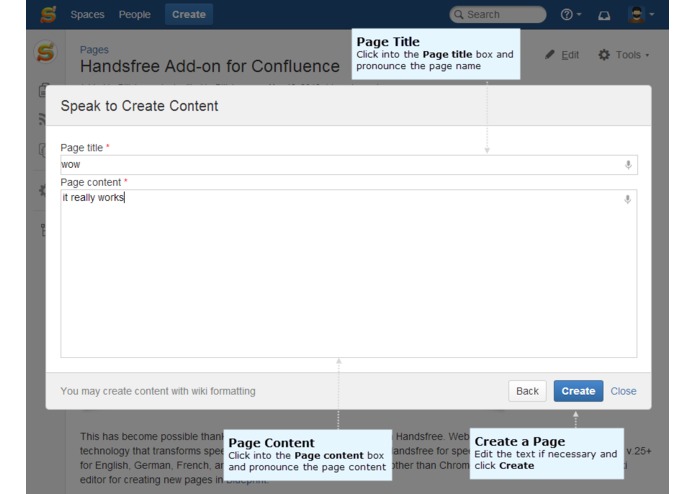
Task: Click microphone icon in Page content box
Action: pyautogui.click(x=628, y=199)
